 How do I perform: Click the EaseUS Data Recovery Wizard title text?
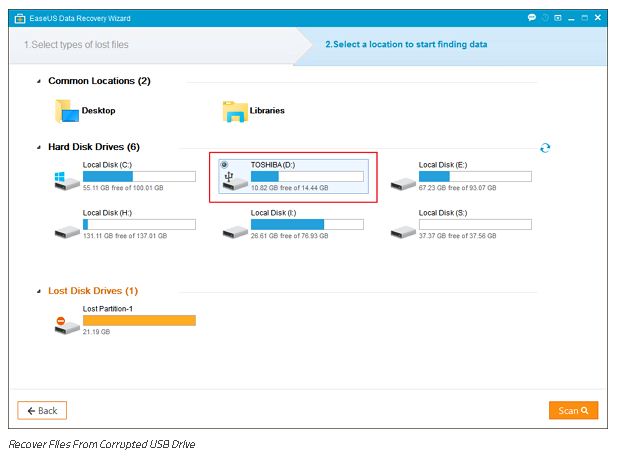click(80, 18)
